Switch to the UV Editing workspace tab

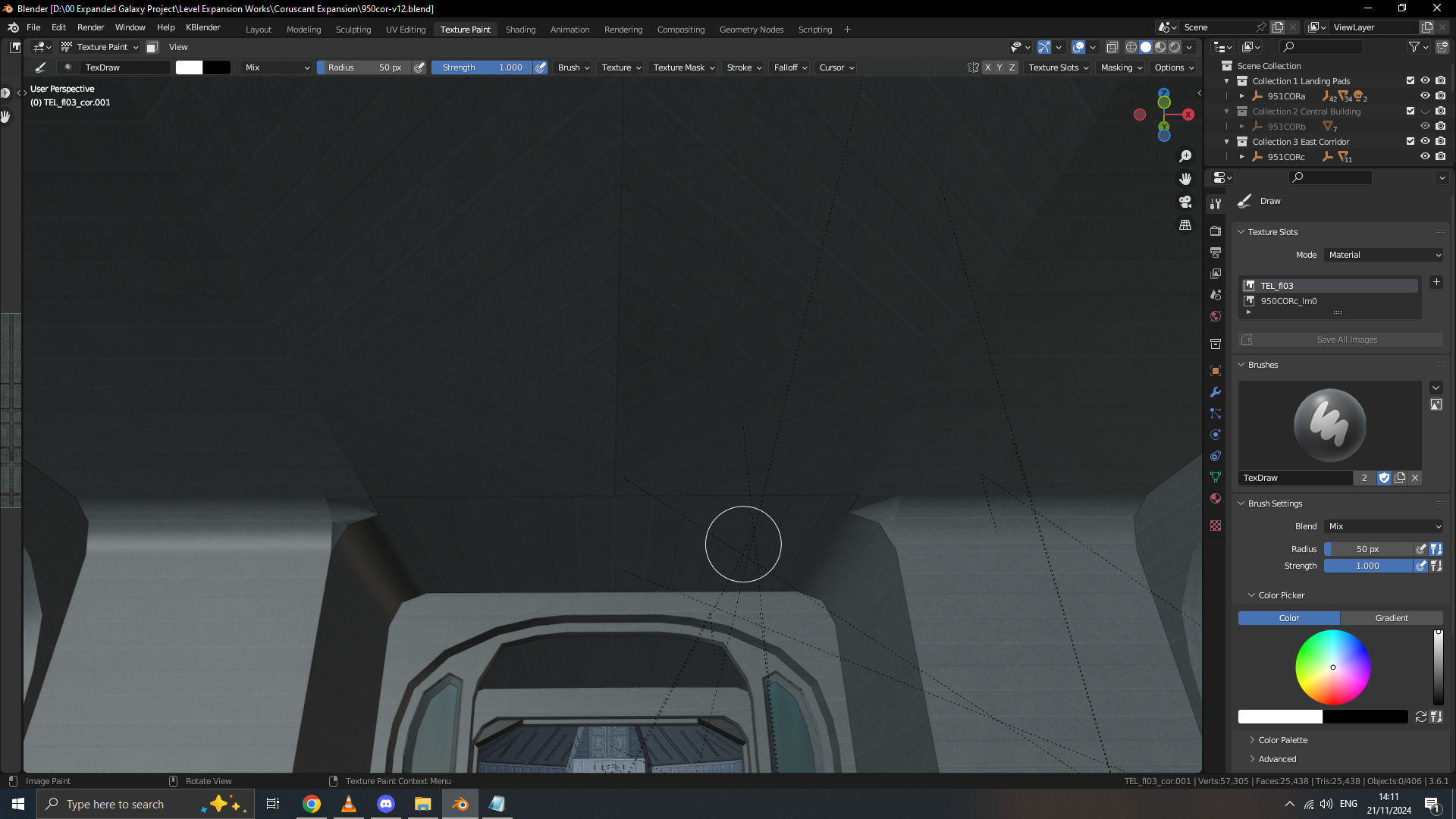tap(406, 30)
